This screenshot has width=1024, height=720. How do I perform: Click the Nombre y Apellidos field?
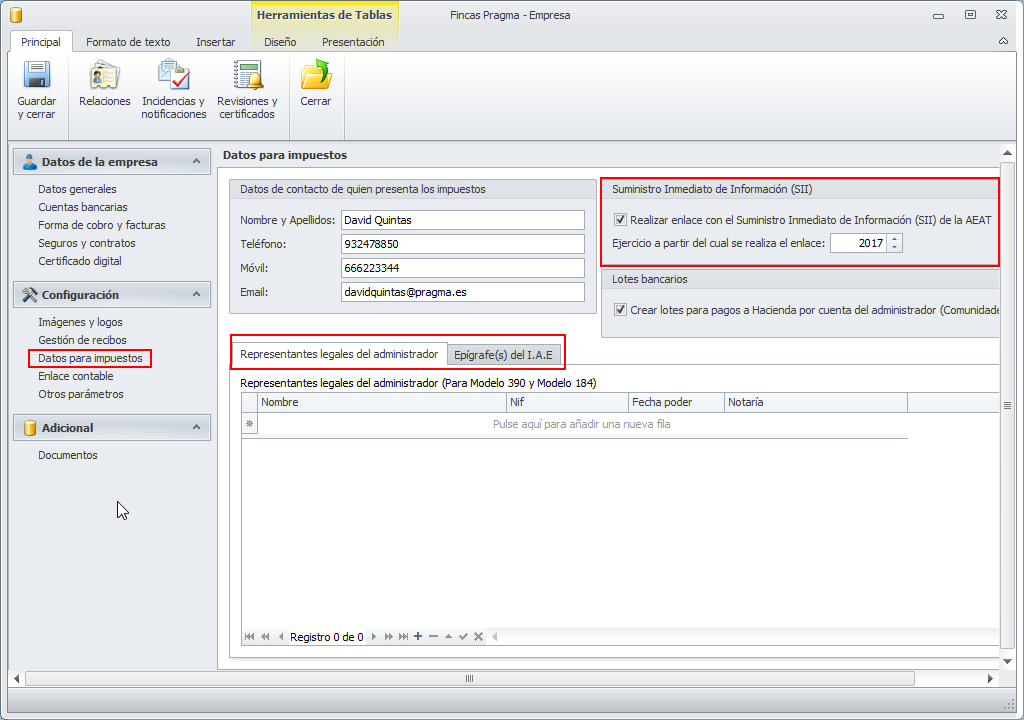point(462,220)
